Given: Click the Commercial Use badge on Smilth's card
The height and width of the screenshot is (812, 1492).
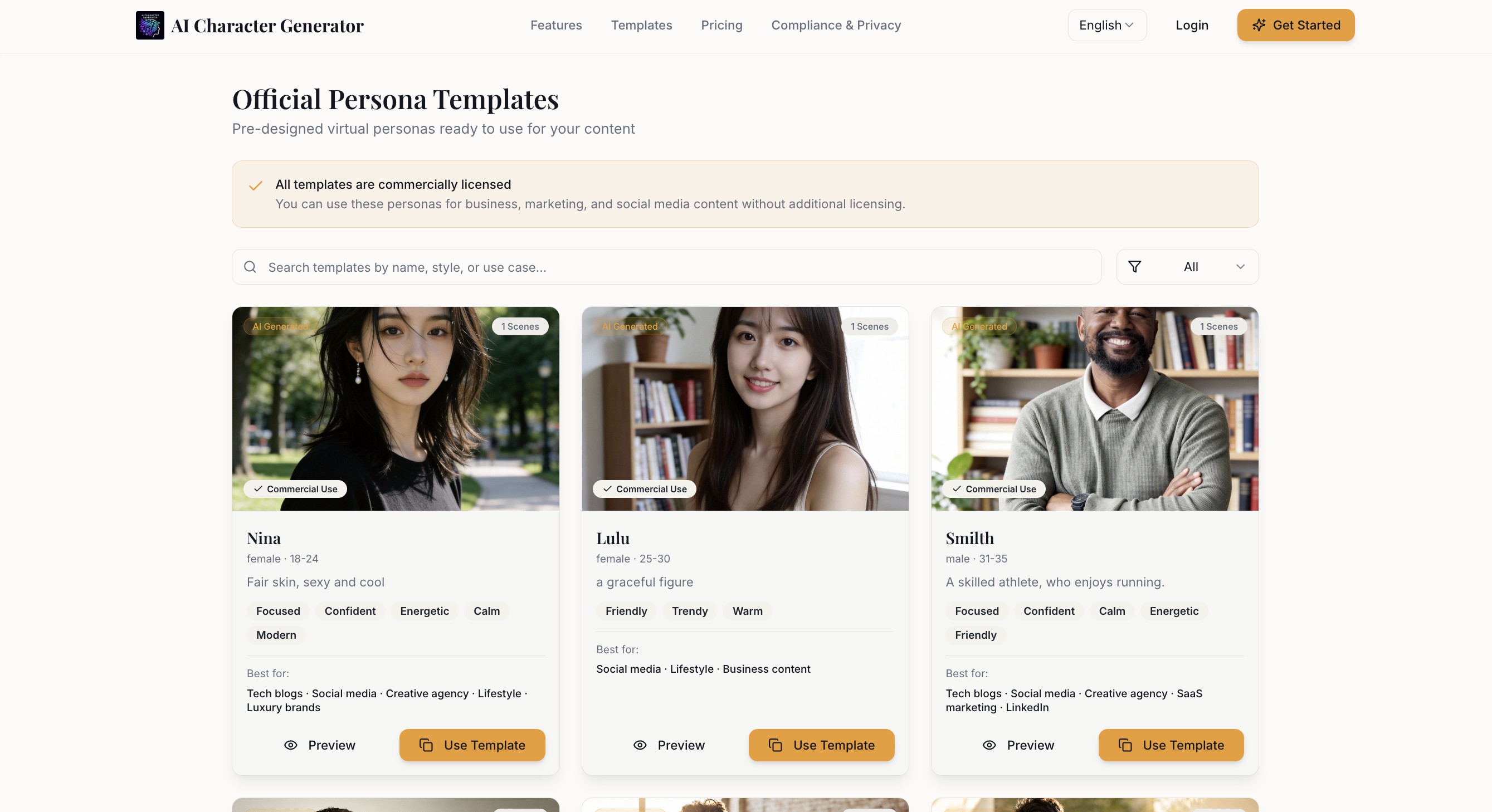Looking at the screenshot, I should [x=994, y=490].
